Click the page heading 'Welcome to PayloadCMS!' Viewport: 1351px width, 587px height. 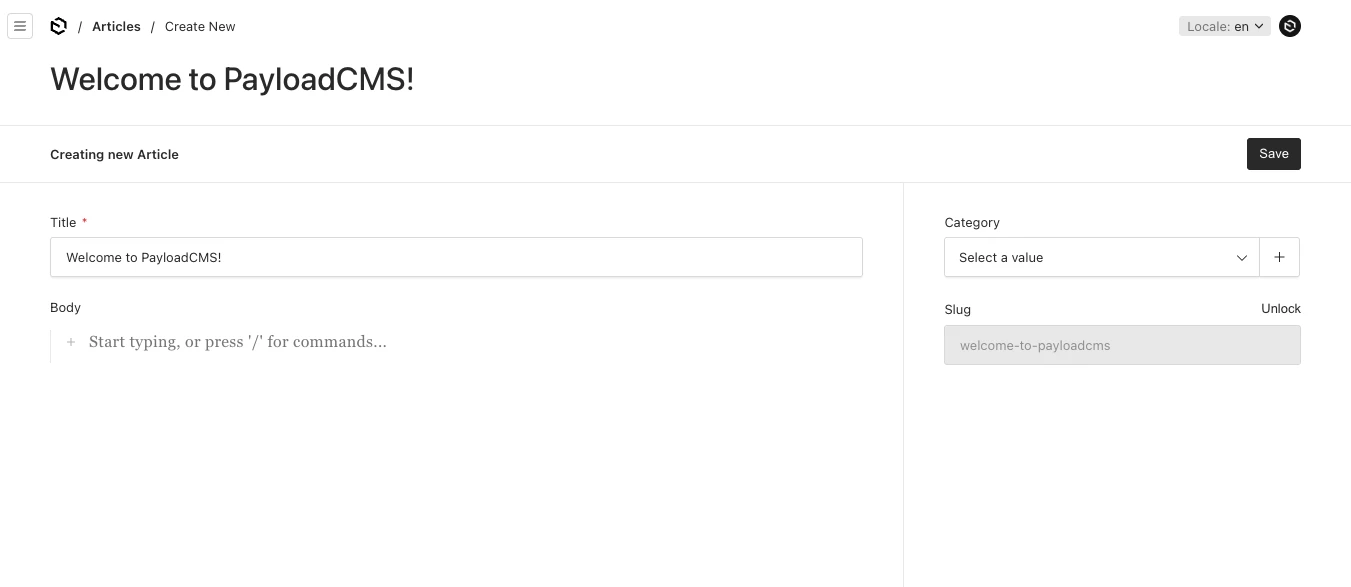pyautogui.click(x=232, y=80)
